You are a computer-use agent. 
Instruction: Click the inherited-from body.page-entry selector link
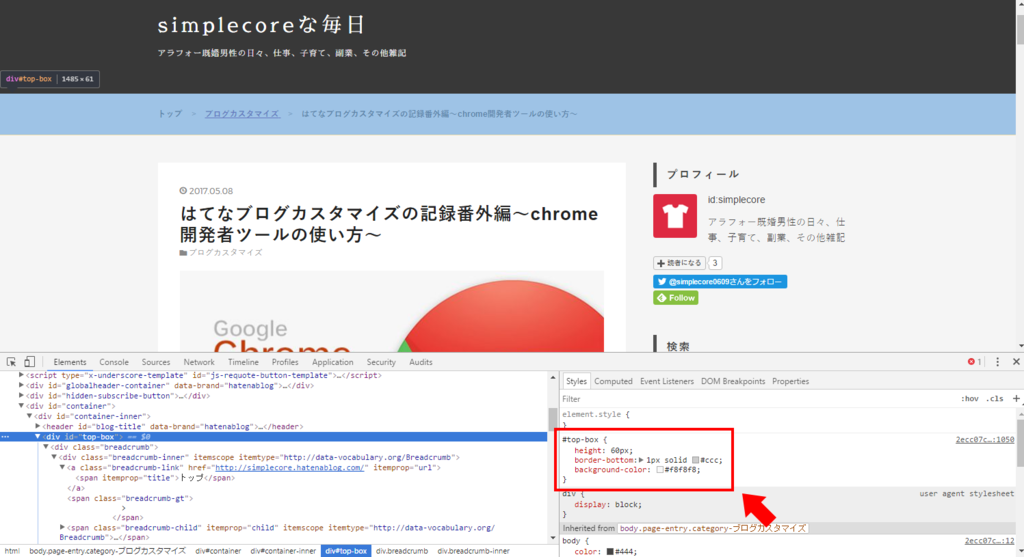pos(712,528)
